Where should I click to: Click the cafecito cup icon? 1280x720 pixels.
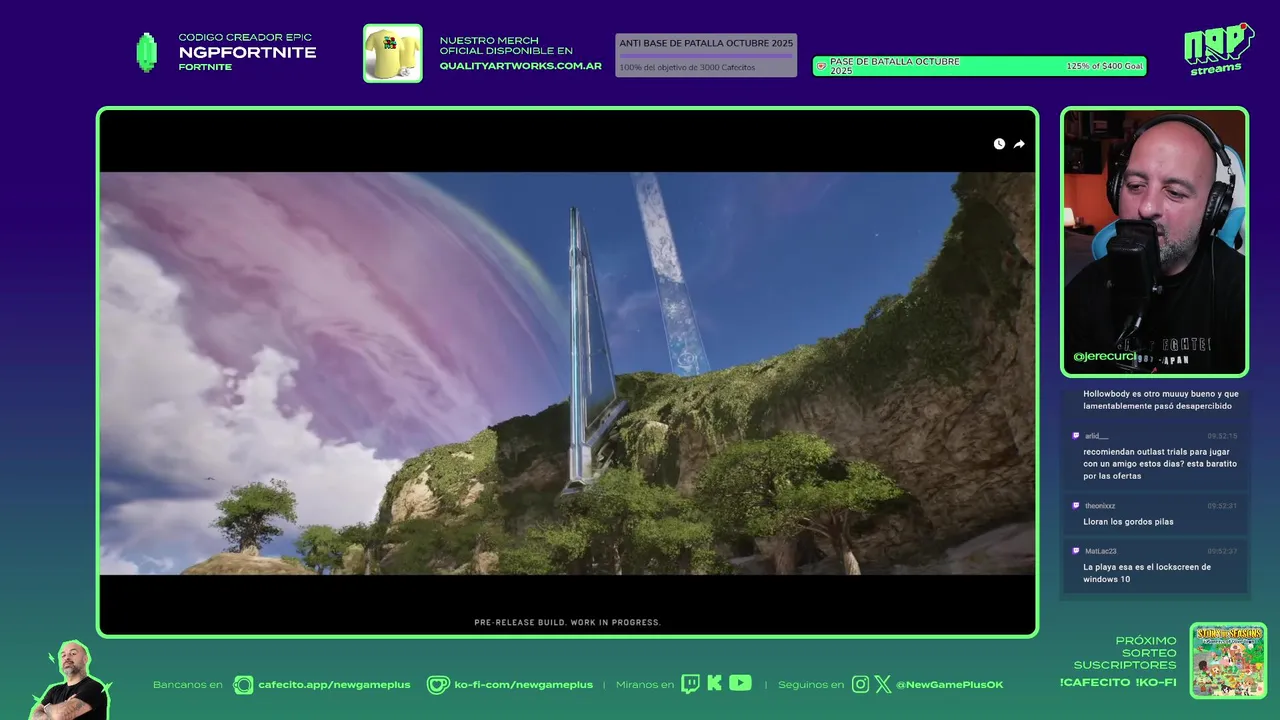pyautogui.click(x=243, y=685)
